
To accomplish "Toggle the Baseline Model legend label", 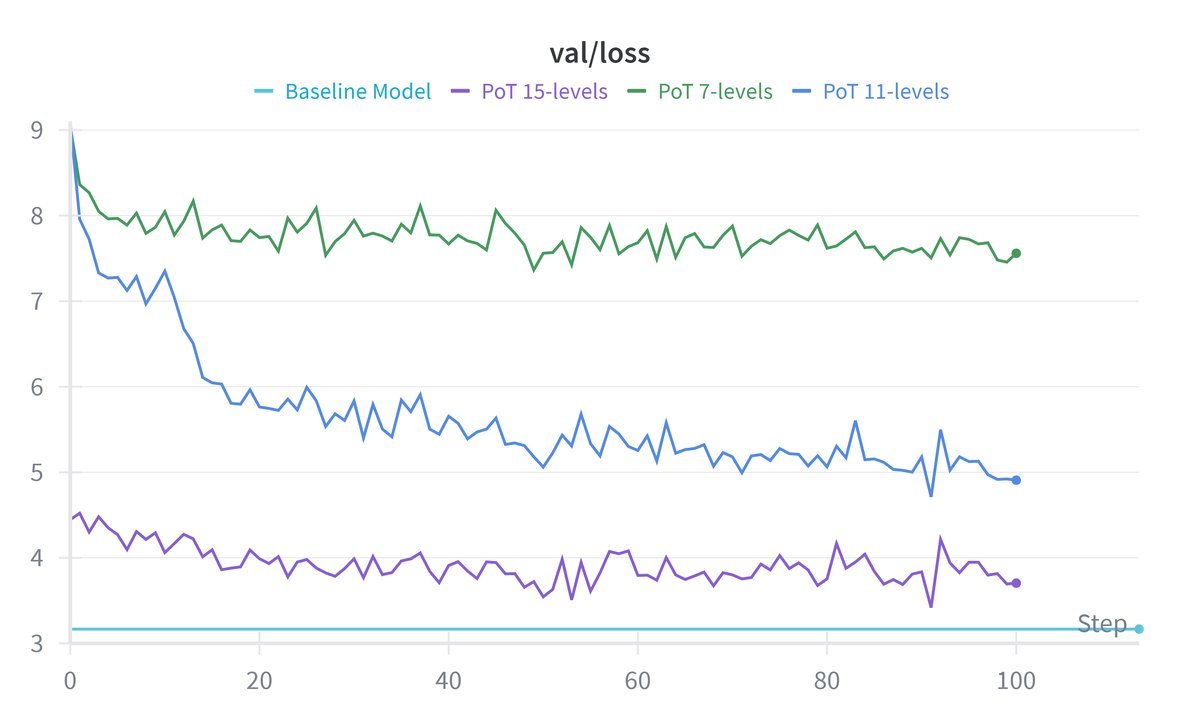I will pos(358,92).
